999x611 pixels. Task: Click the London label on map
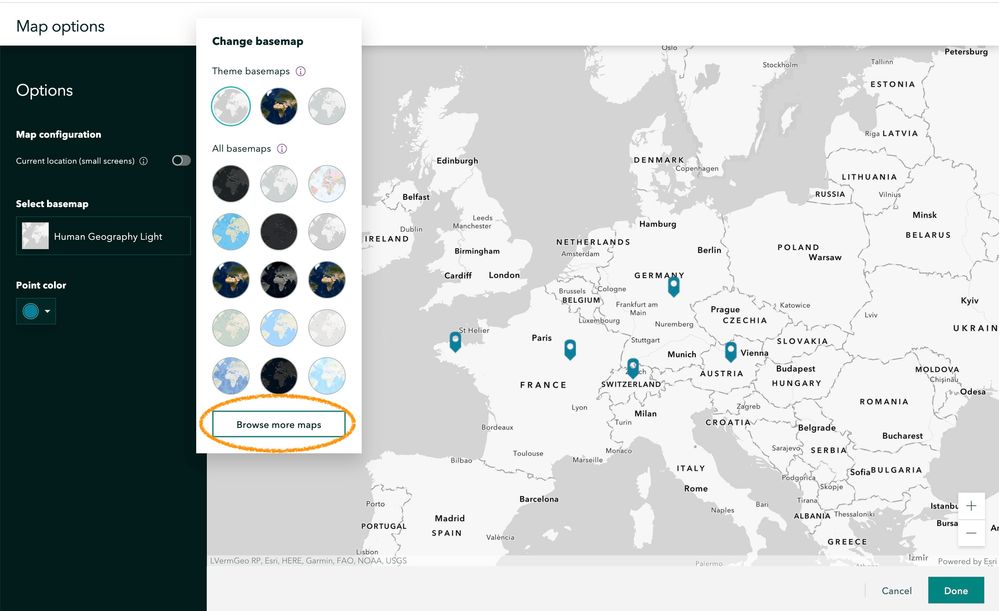pos(504,275)
